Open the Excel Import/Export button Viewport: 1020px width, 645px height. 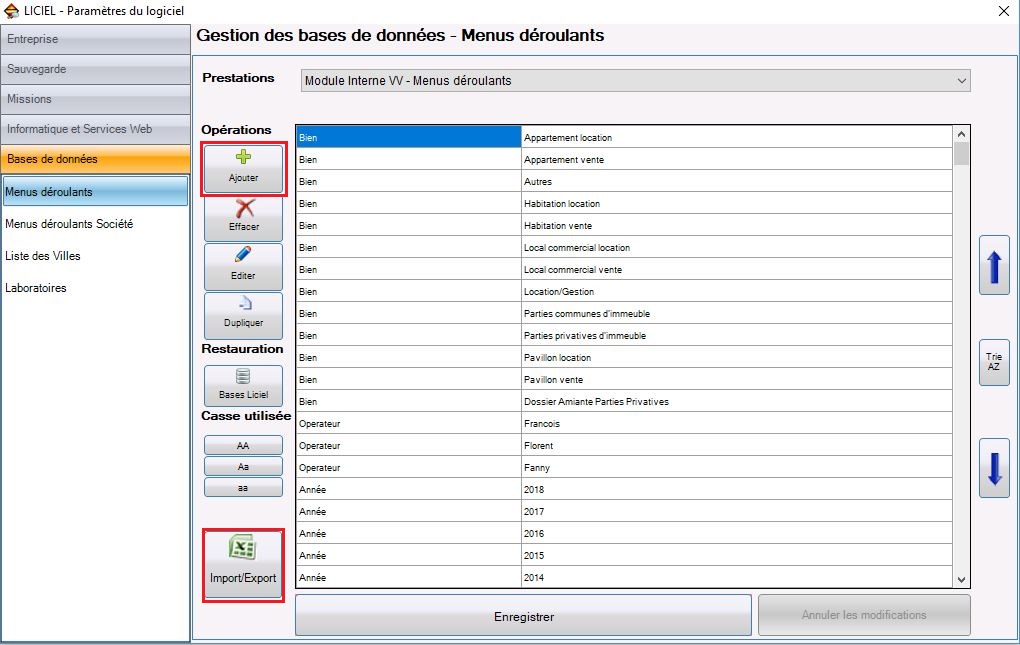coord(243,564)
